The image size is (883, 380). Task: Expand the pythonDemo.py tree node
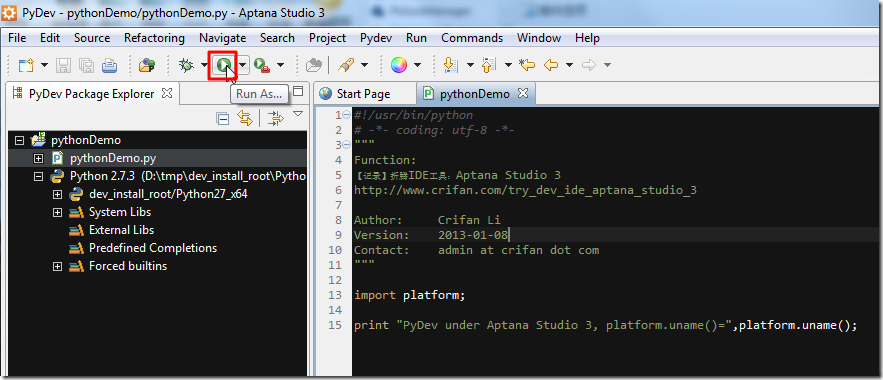pos(38,158)
